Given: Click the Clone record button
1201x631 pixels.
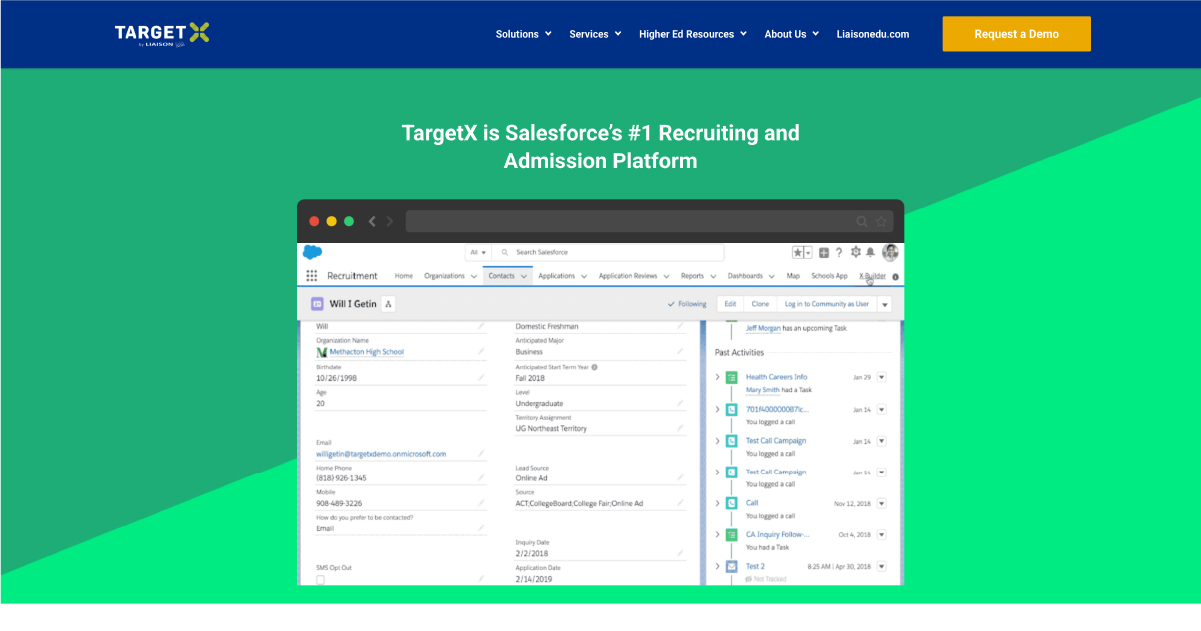Looking at the screenshot, I should (x=760, y=304).
